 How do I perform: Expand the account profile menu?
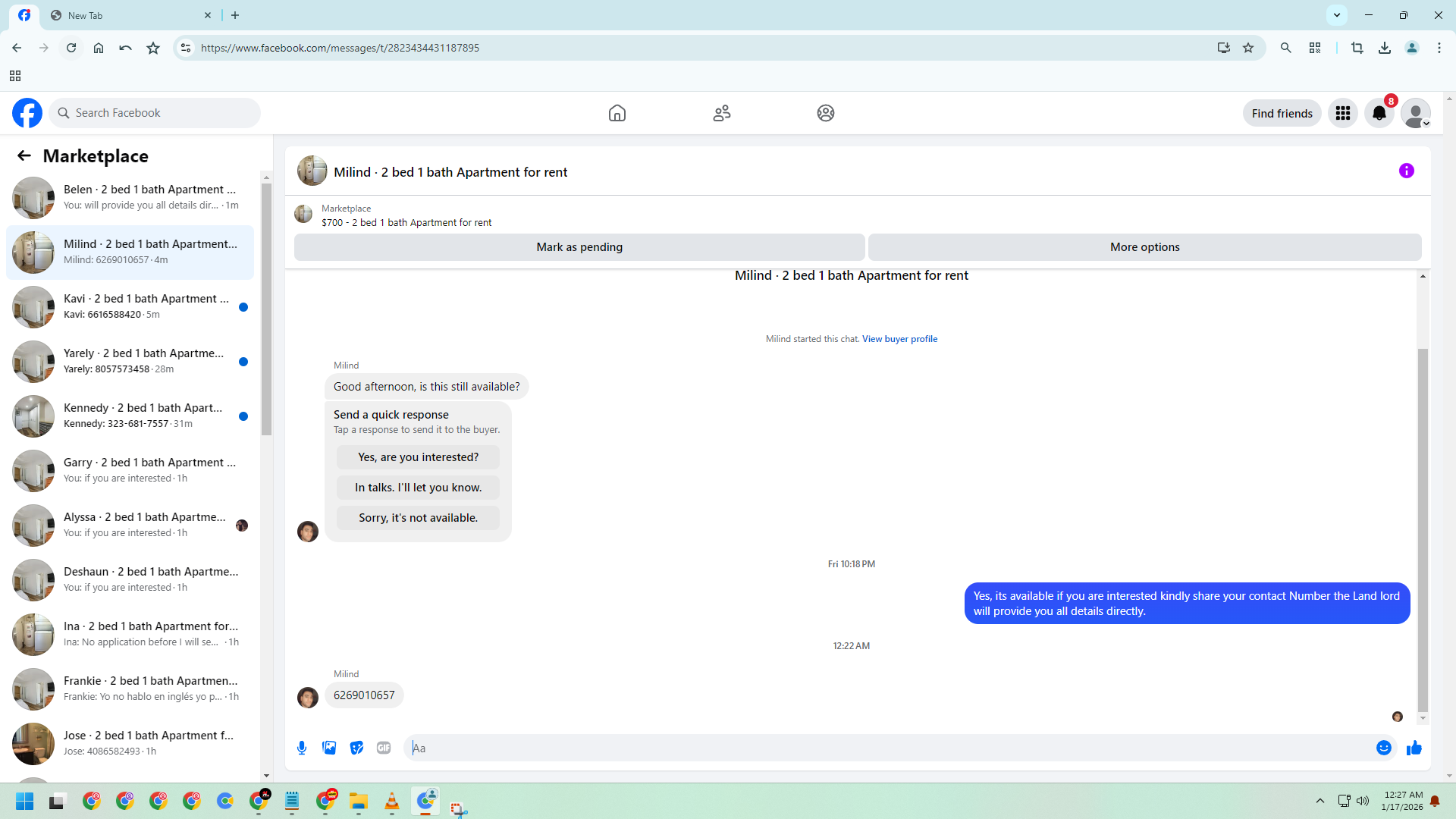click(x=1415, y=113)
